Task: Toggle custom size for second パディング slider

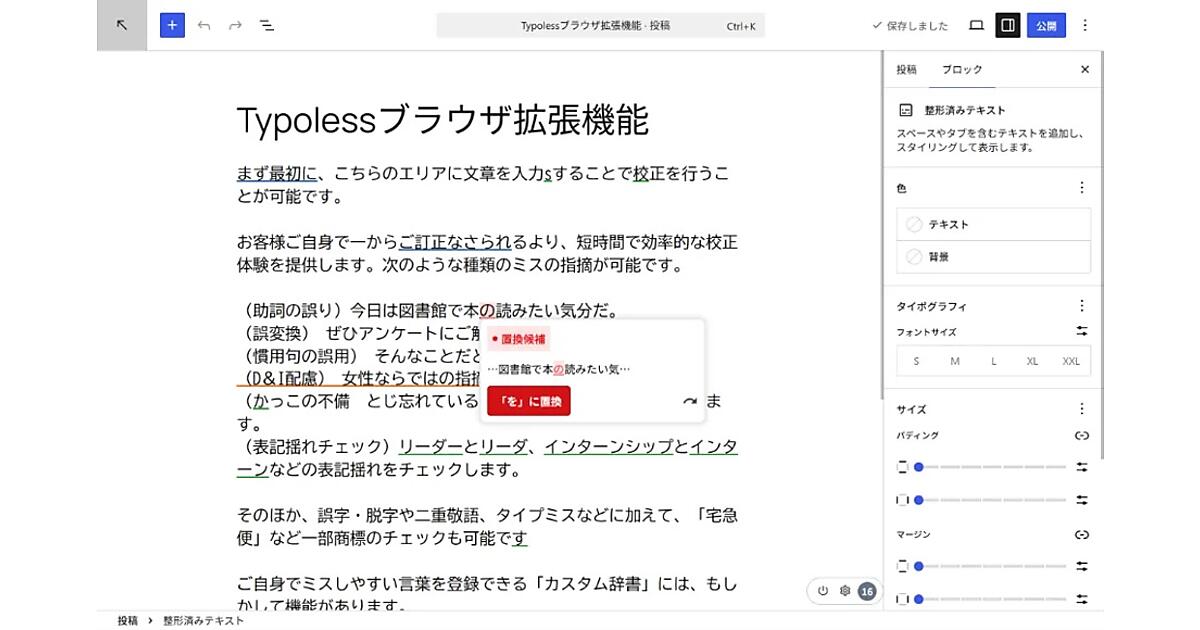Action: pyautogui.click(x=1081, y=500)
